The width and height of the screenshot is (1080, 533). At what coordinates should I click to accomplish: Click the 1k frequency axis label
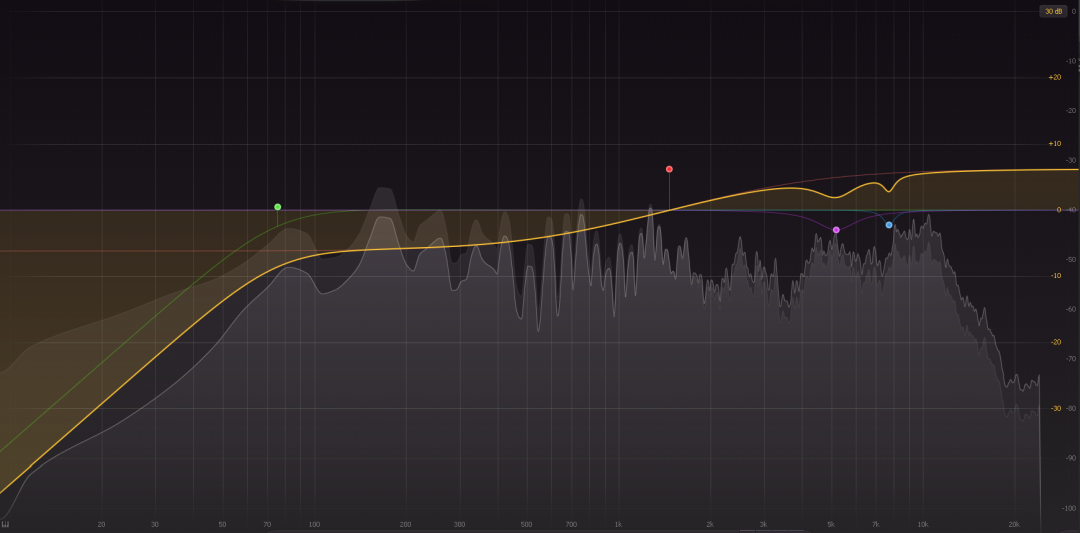[618, 525]
